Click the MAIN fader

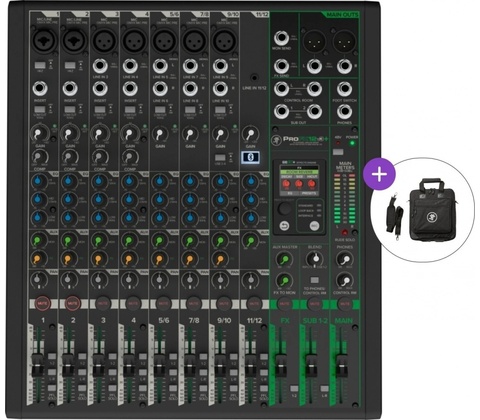342,365
